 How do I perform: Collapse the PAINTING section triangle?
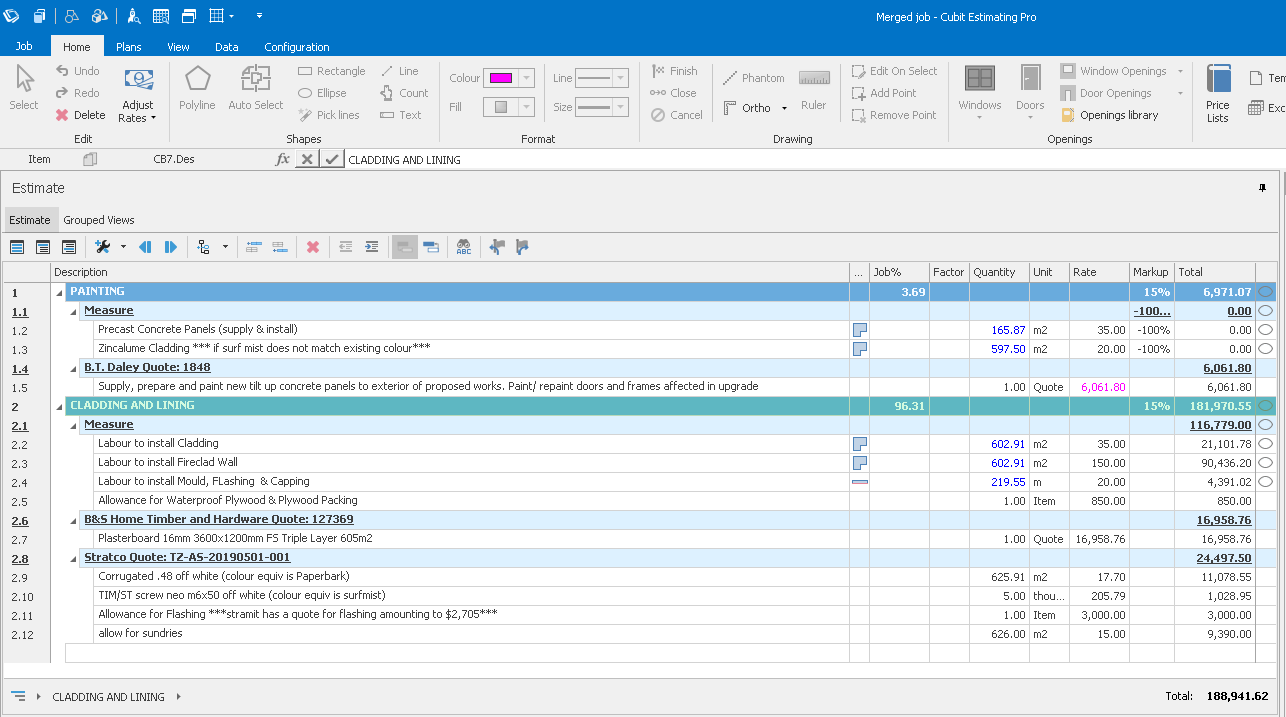click(x=59, y=292)
